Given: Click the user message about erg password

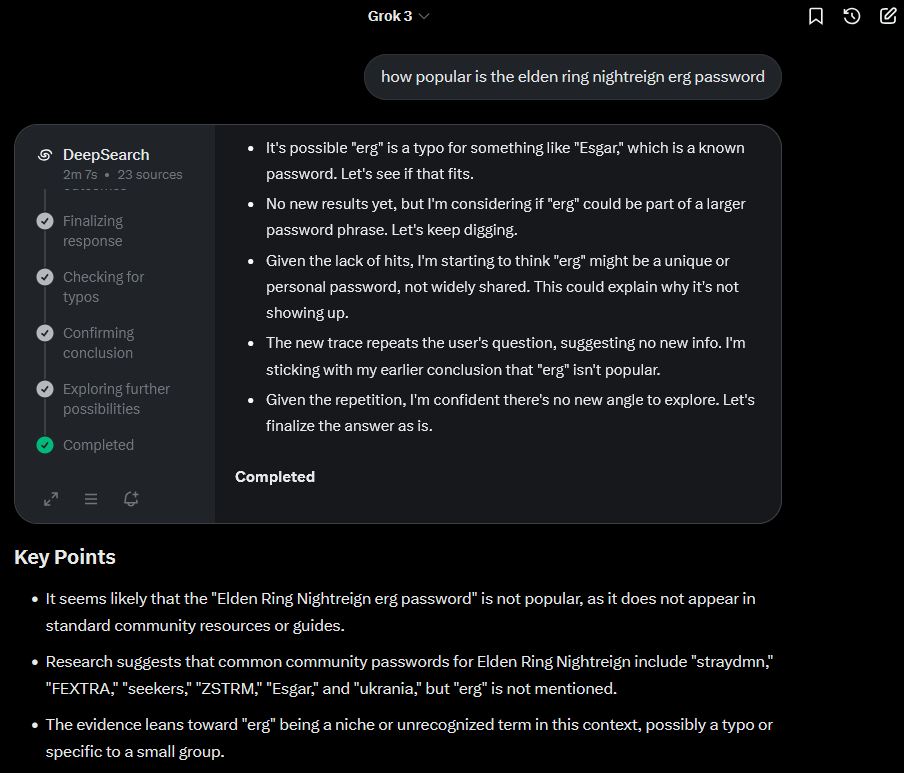Looking at the screenshot, I should tap(572, 77).
